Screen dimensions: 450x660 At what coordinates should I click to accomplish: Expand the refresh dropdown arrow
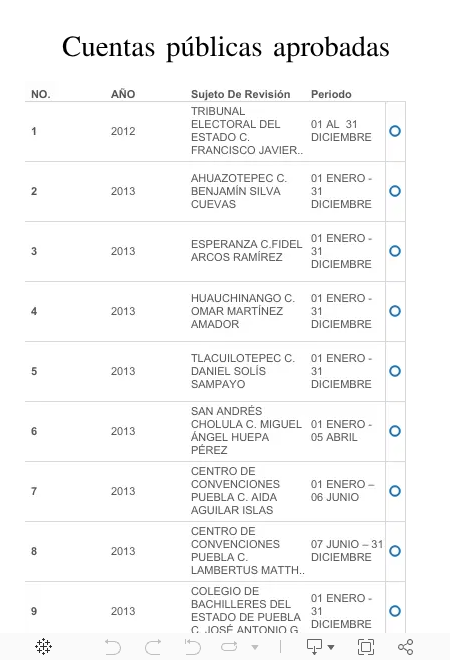pyautogui.click(x=254, y=647)
